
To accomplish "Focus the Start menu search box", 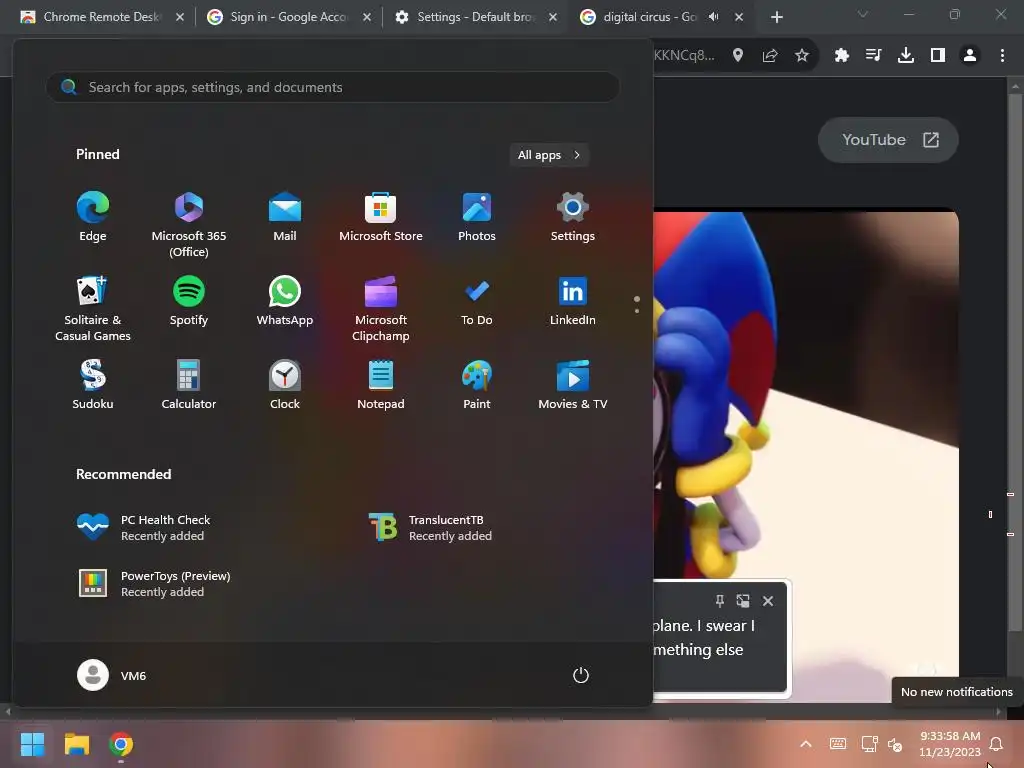I will [332, 87].
